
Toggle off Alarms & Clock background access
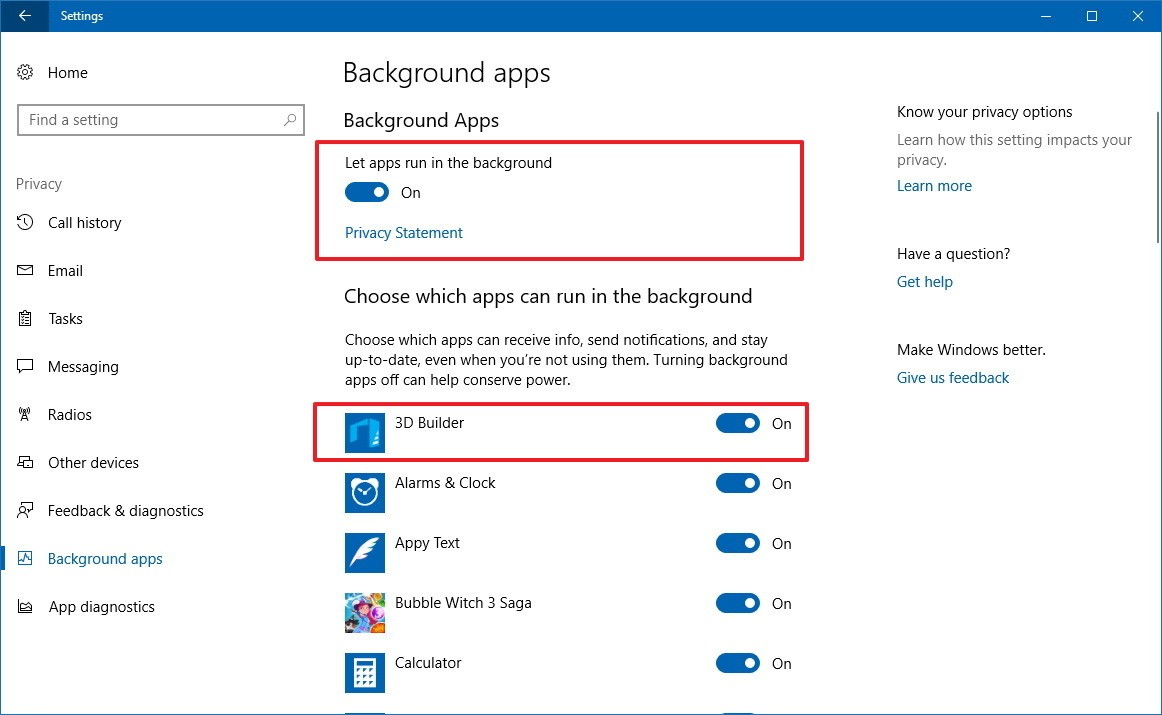coord(738,484)
